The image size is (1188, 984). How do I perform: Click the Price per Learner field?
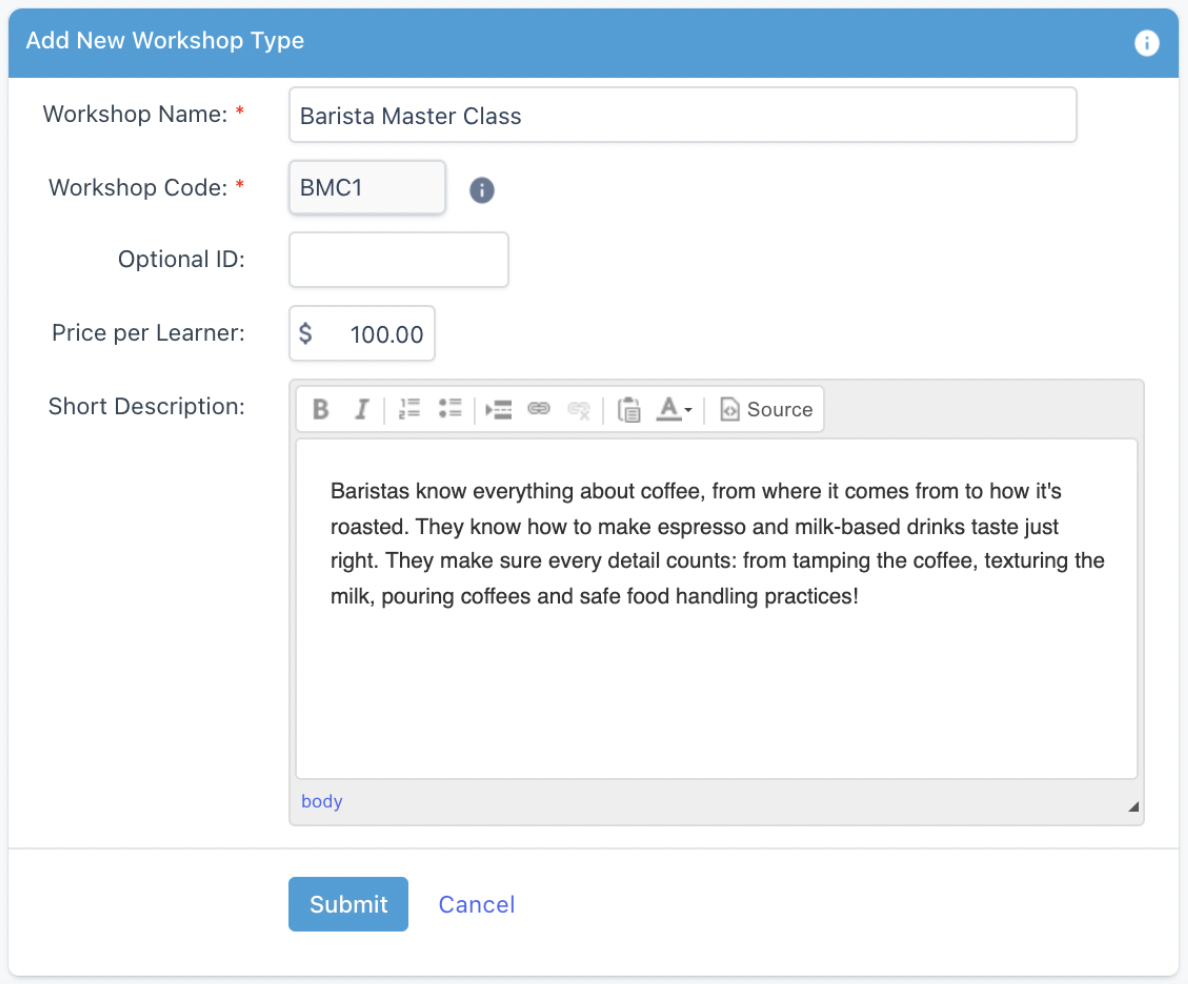click(361, 333)
